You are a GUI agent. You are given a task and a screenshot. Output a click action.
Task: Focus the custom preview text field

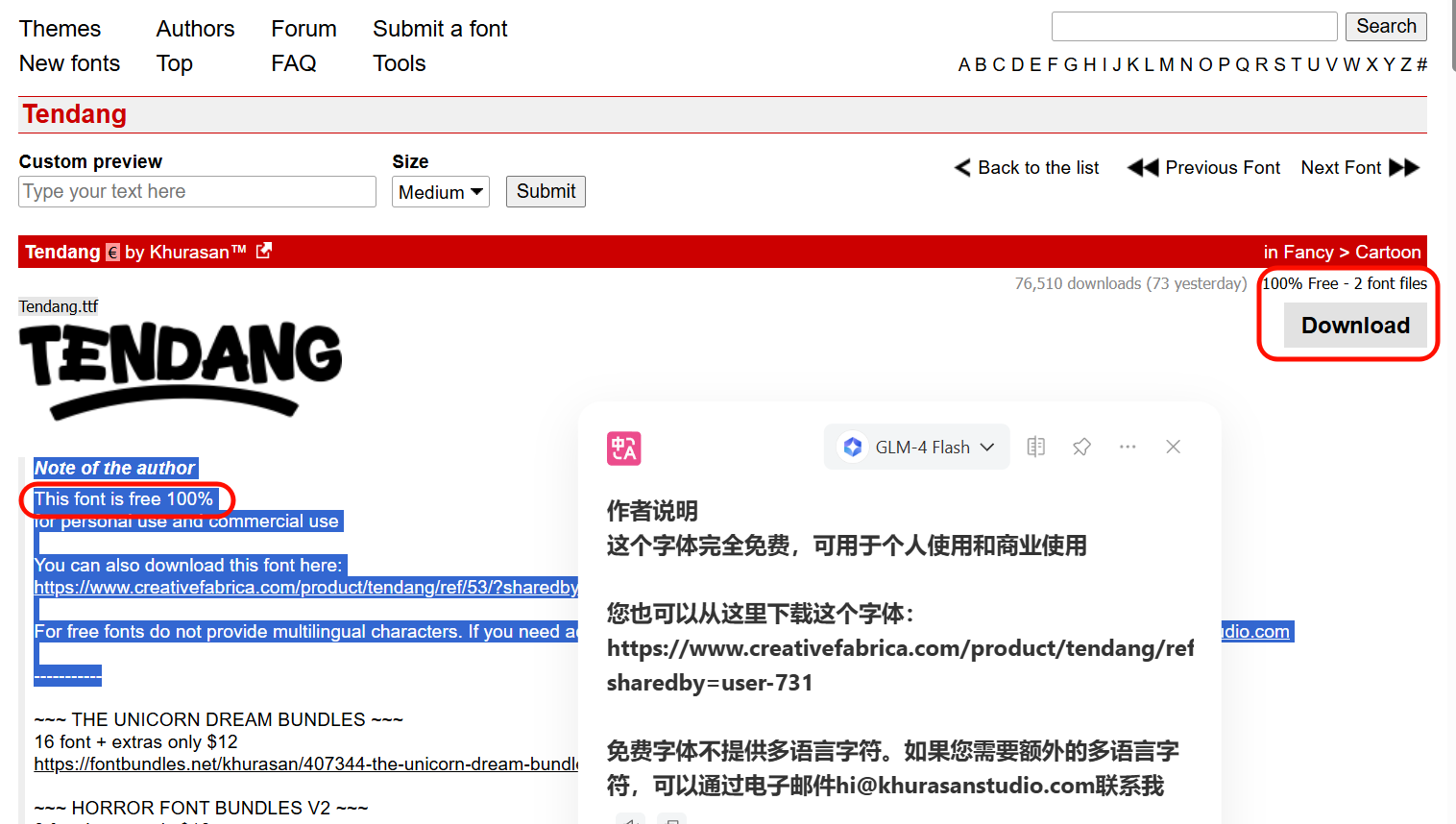click(197, 191)
